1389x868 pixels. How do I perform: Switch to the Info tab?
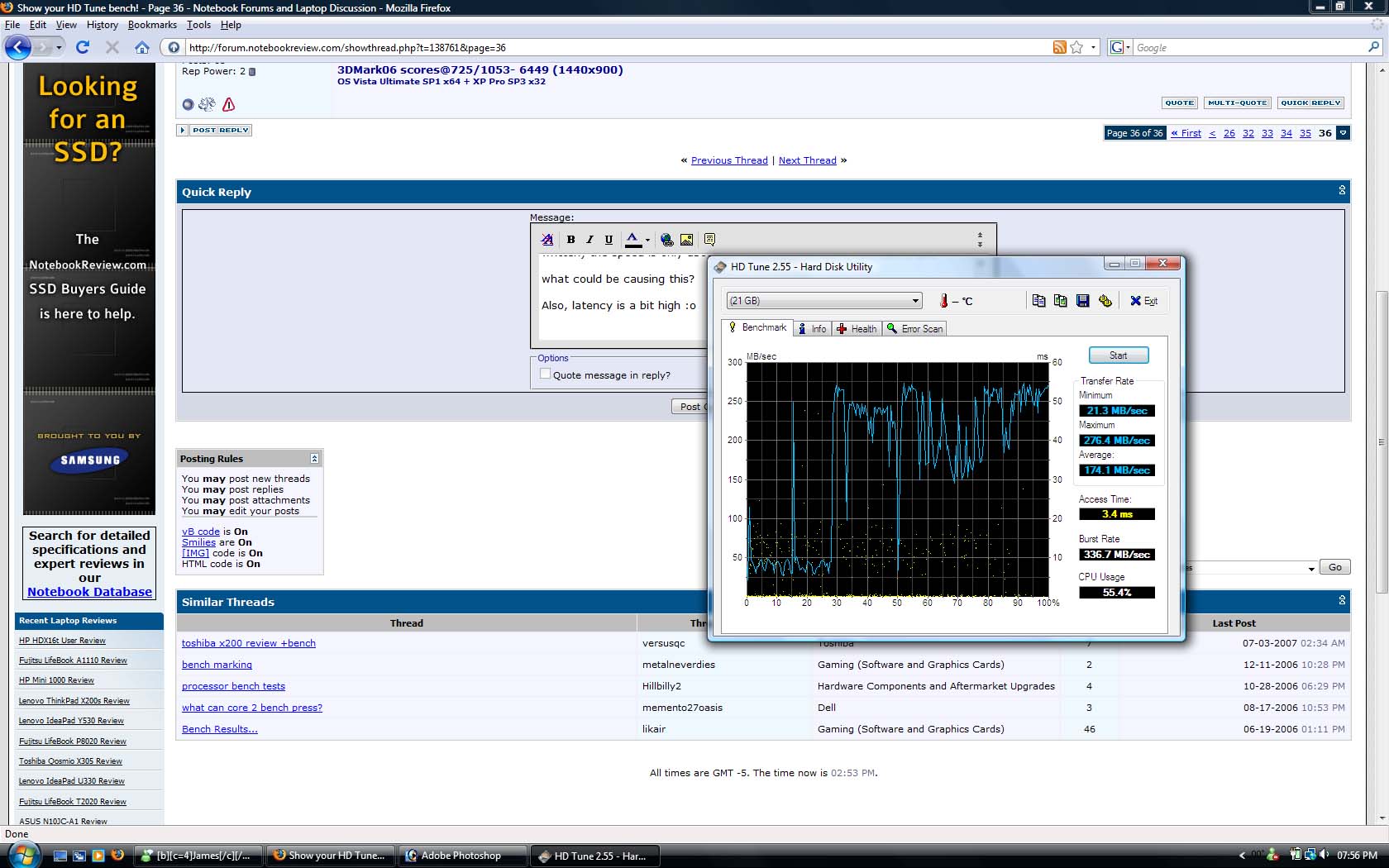click(812, 328)
